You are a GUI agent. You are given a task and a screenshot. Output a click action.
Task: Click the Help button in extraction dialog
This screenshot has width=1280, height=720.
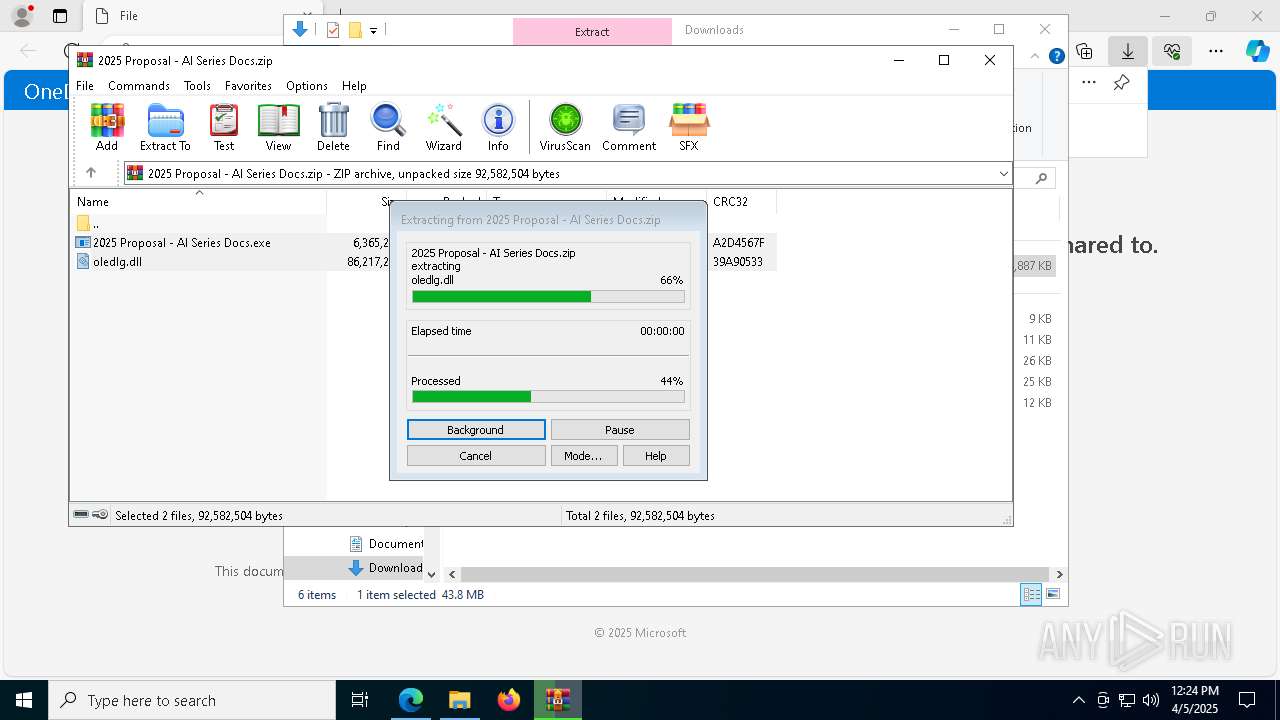point(656,456)
